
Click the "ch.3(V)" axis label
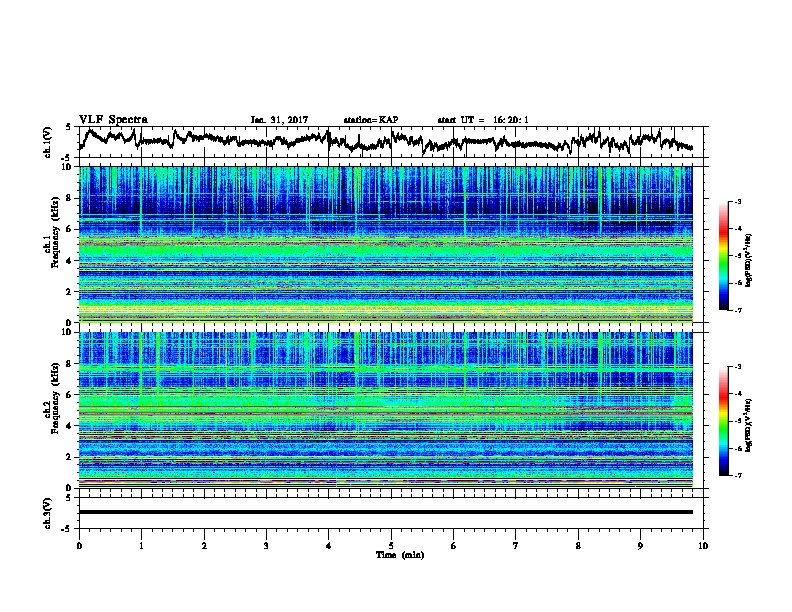tap(47, 513)
